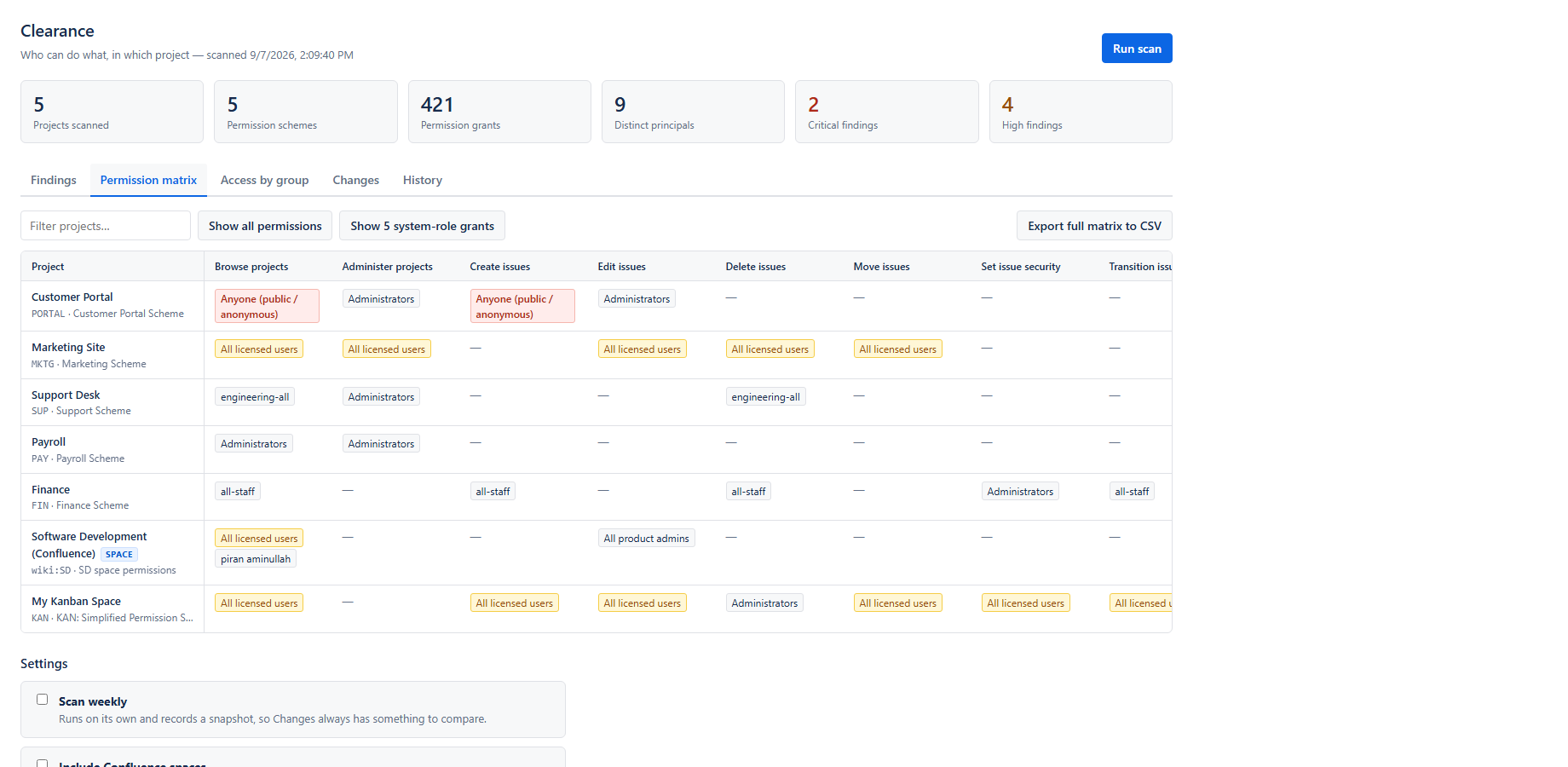Enable the Scan weekly checkbox
Image resolution: width=1568 pixels, height=767 pixels.
click(42, 700)
